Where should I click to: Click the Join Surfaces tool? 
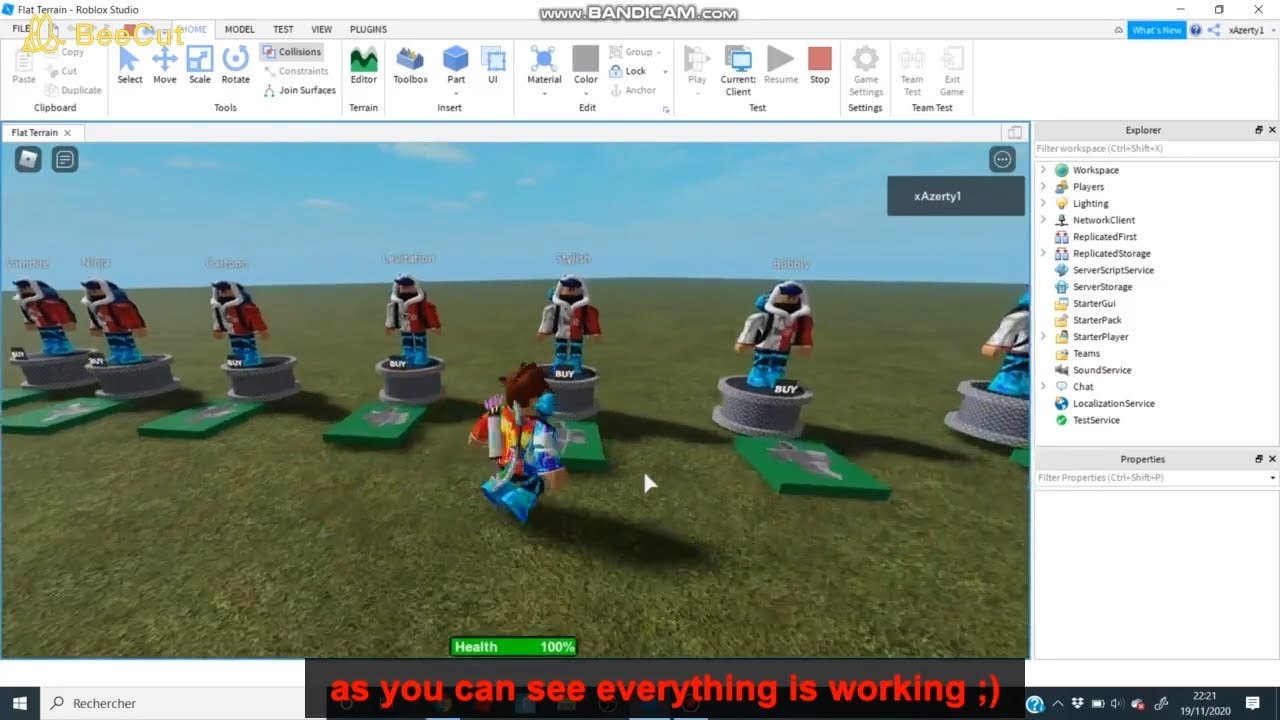299,90
